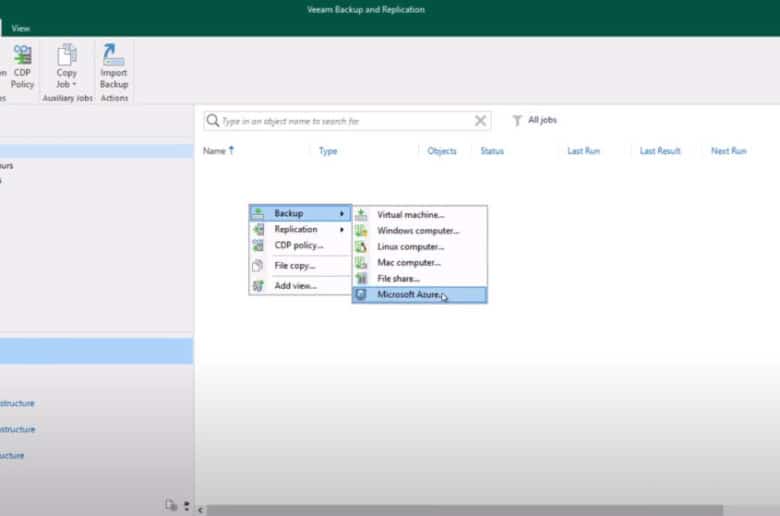Sort by the Last Run column
780x516 pixels.
[x=584, y=151]
